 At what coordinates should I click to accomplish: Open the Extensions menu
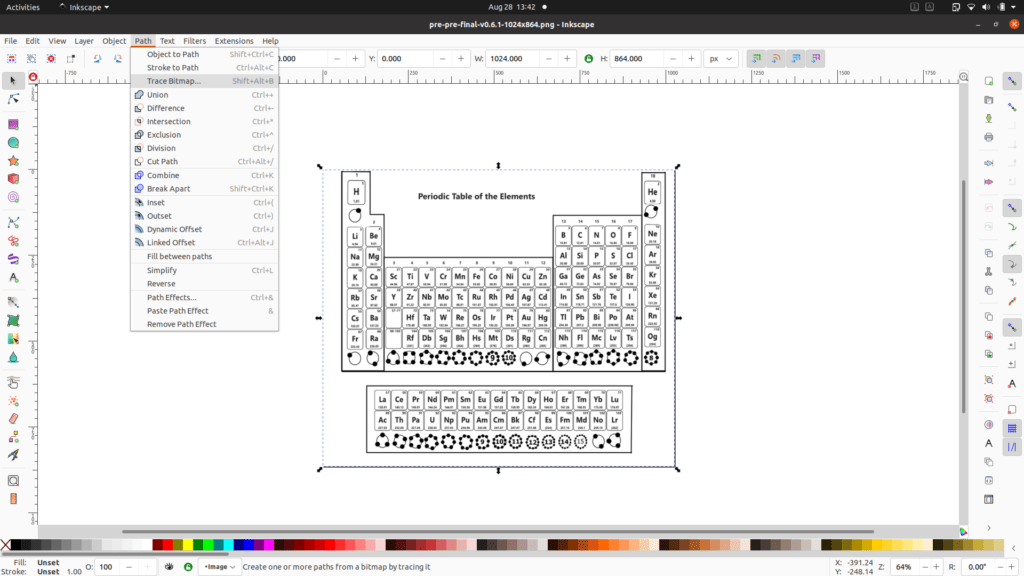[234, 40]
